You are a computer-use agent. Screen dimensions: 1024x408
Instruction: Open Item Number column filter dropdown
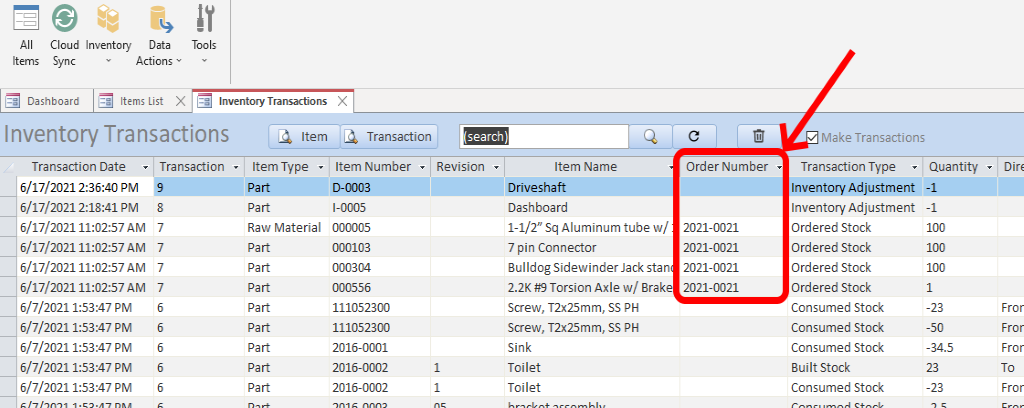click(423, 167)
